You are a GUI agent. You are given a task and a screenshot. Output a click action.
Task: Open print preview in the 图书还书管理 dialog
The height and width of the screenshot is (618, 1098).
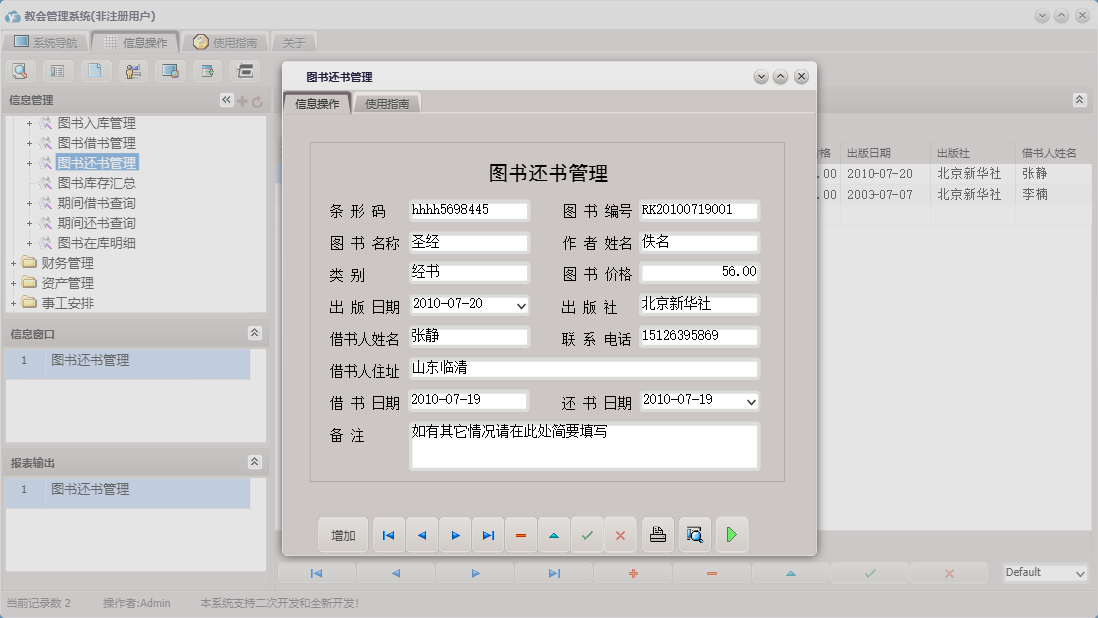point(694,534)
